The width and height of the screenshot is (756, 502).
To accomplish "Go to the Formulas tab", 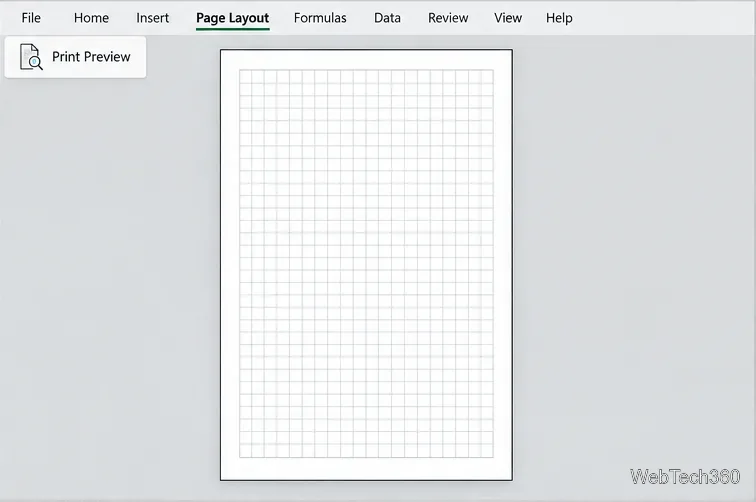I will (320, 18).
